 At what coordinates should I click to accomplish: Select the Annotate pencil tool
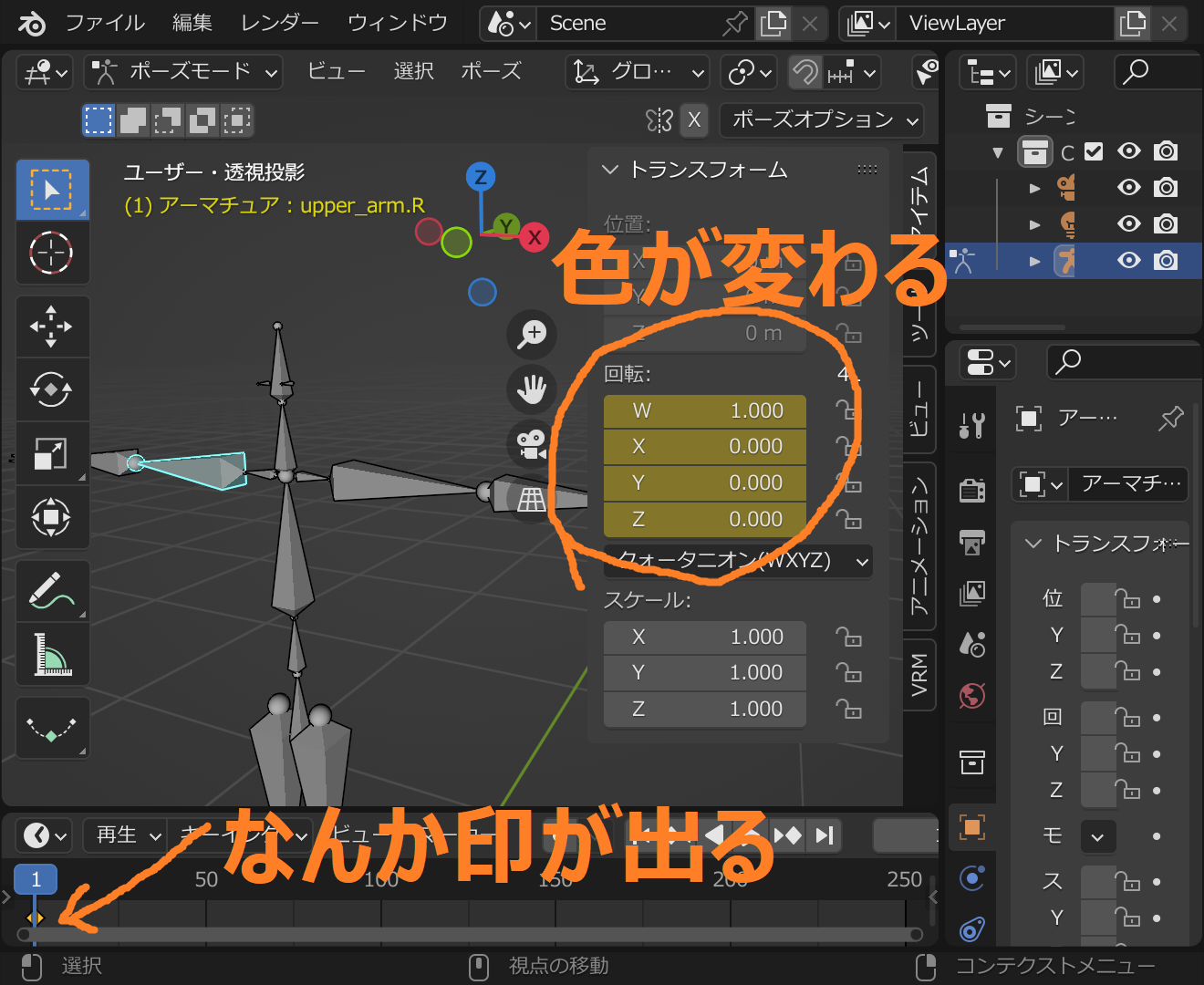click(52, 591)
